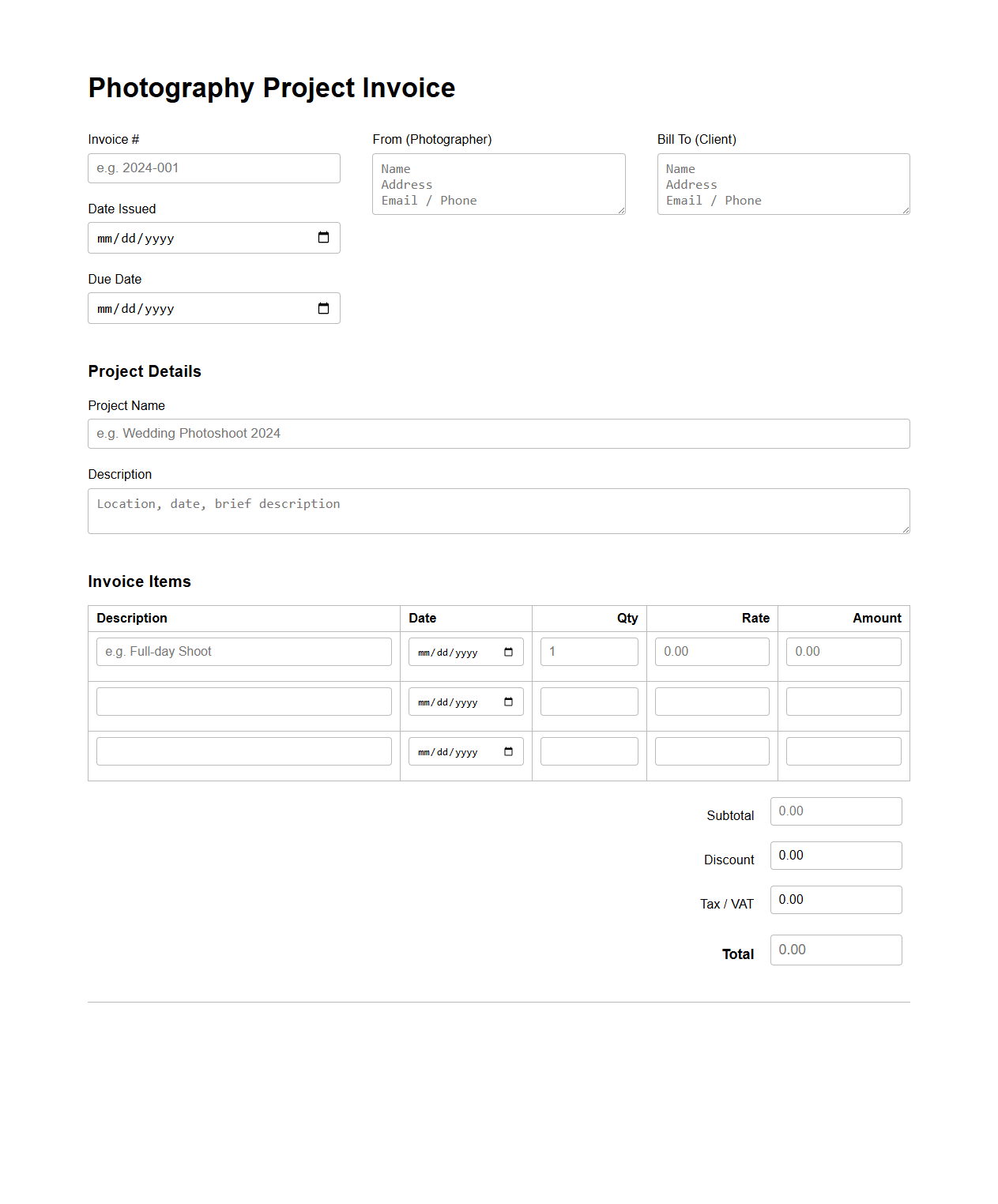Select the Tax / VAT value field
The height and width of the screenshot is (1204, 998).
[x=835, y=899]
